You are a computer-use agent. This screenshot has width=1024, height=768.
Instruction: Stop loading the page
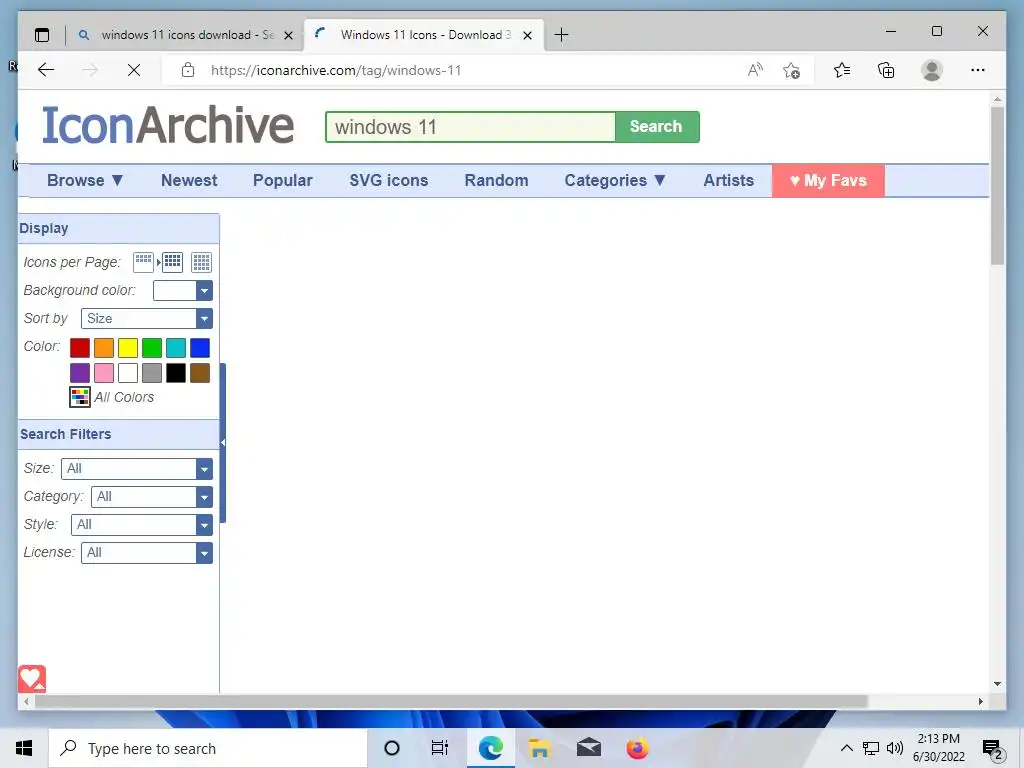134,70
